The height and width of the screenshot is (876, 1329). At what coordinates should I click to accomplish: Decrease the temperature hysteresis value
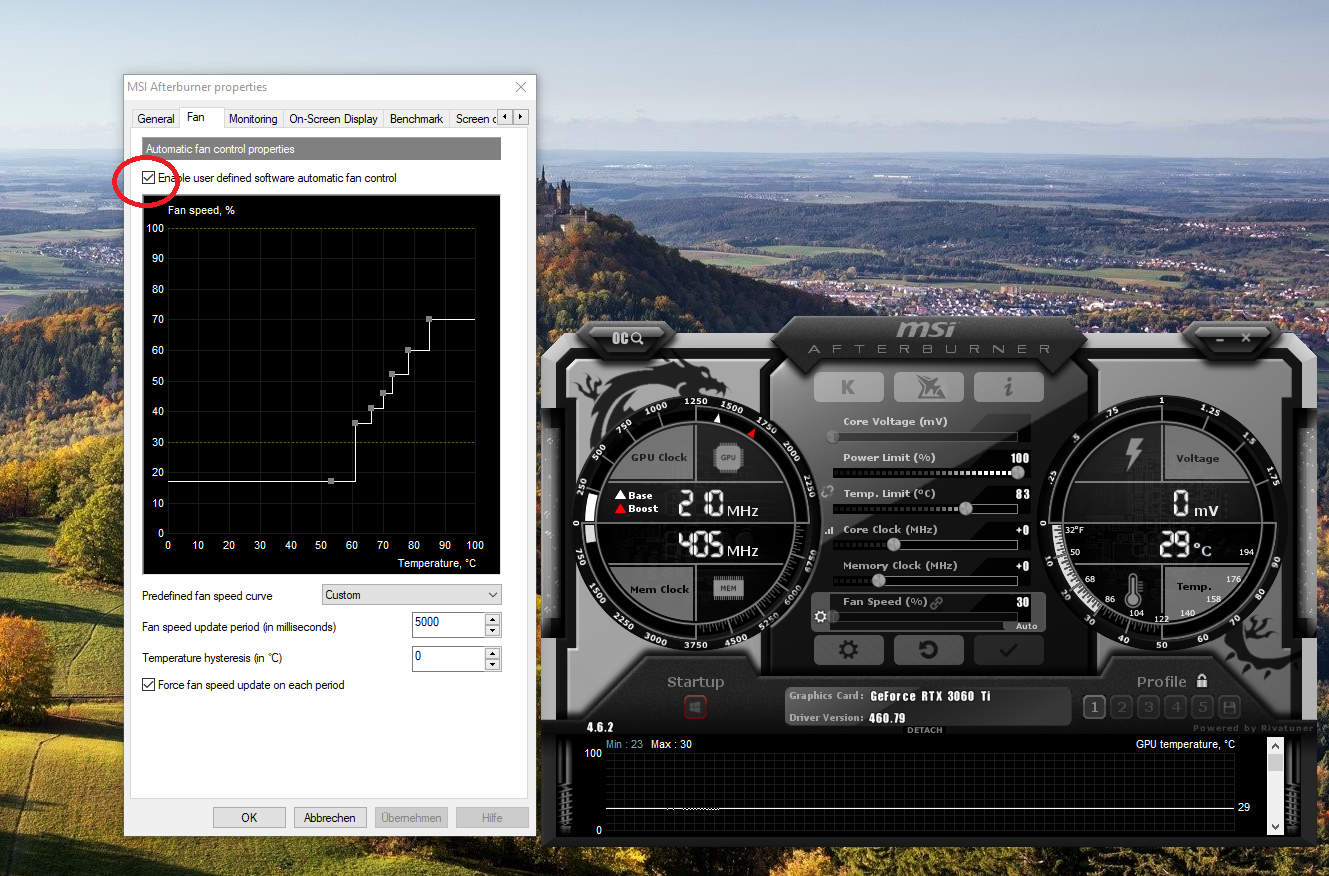(492, 664)
